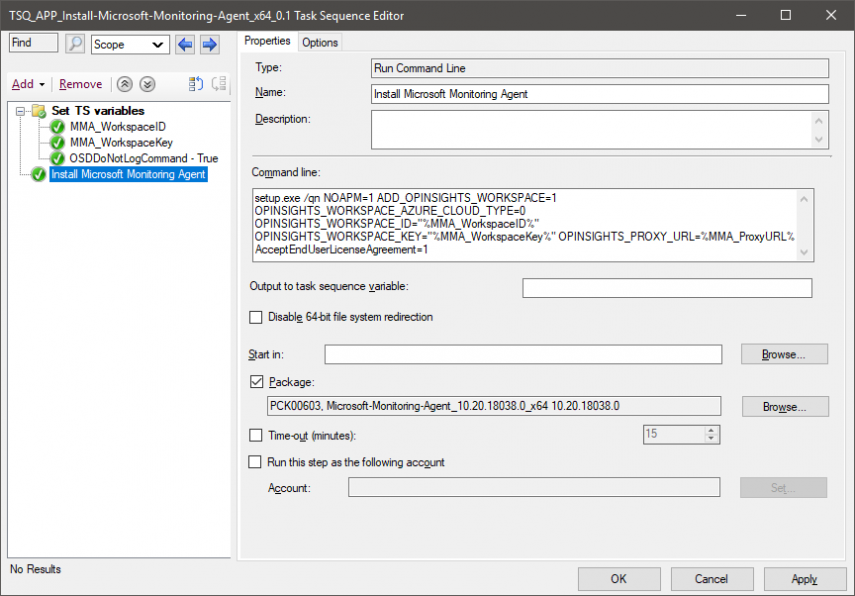This screenshot has width=855, height=596.
Task: Go to previous find result arrow
Action: (x=185, y=44)
